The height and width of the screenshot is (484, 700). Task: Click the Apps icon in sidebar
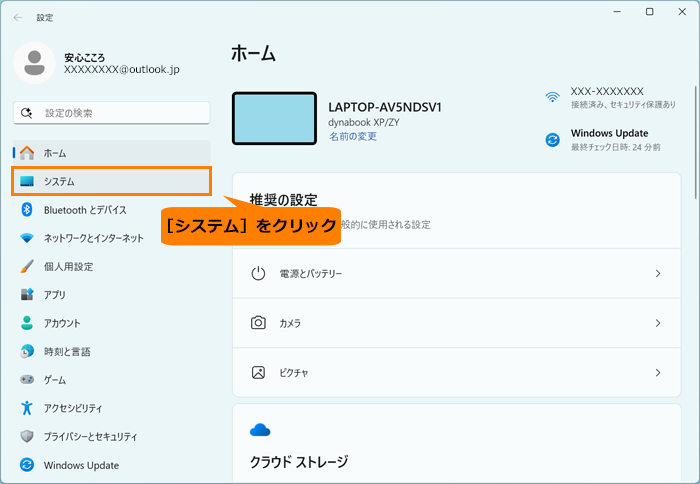[27, 294]
